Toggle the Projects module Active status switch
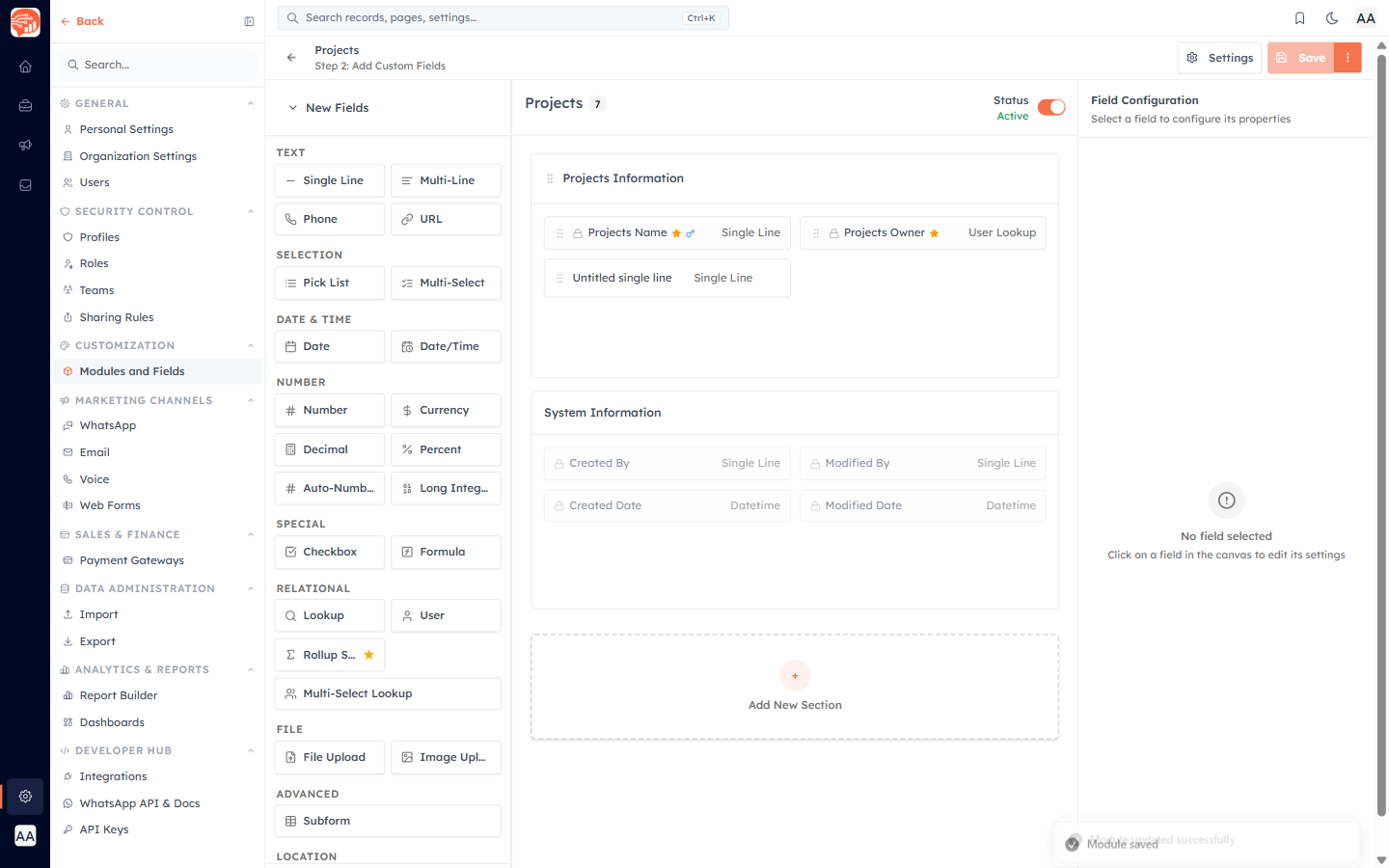 pos(1051,107)
